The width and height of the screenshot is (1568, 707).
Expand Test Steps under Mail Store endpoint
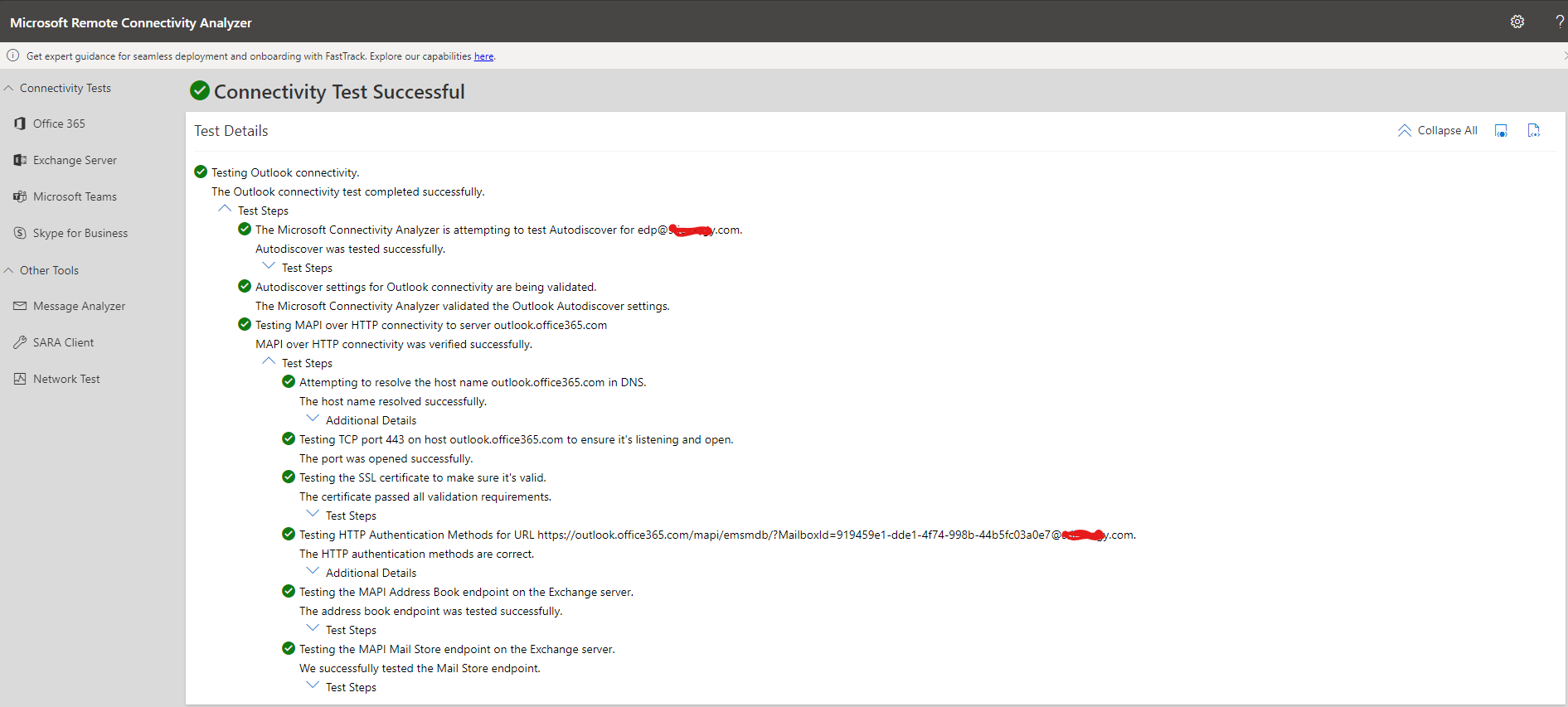coord(313,685)
